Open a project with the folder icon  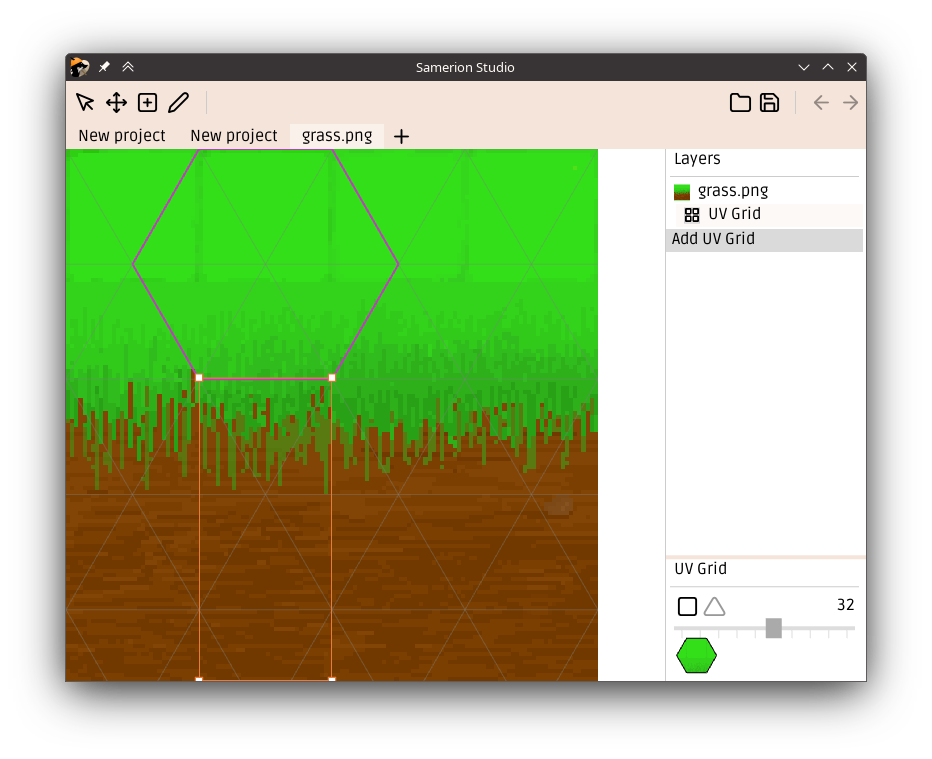click(740, 102)
